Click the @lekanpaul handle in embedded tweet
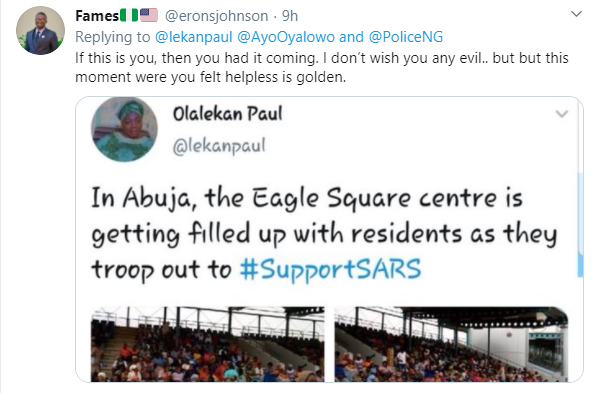 click(x=219, y=146)
